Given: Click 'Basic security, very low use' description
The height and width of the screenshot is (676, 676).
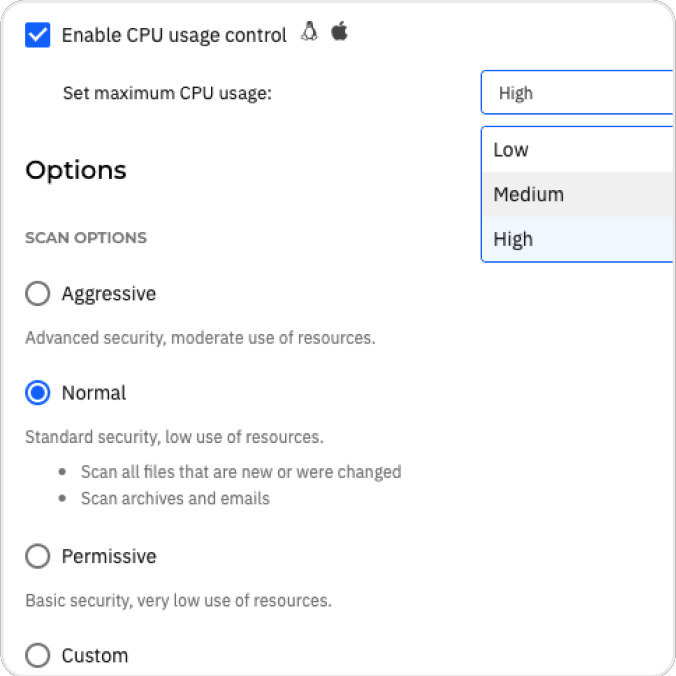Looking at the screenshot, I should [x=178, y=601].
